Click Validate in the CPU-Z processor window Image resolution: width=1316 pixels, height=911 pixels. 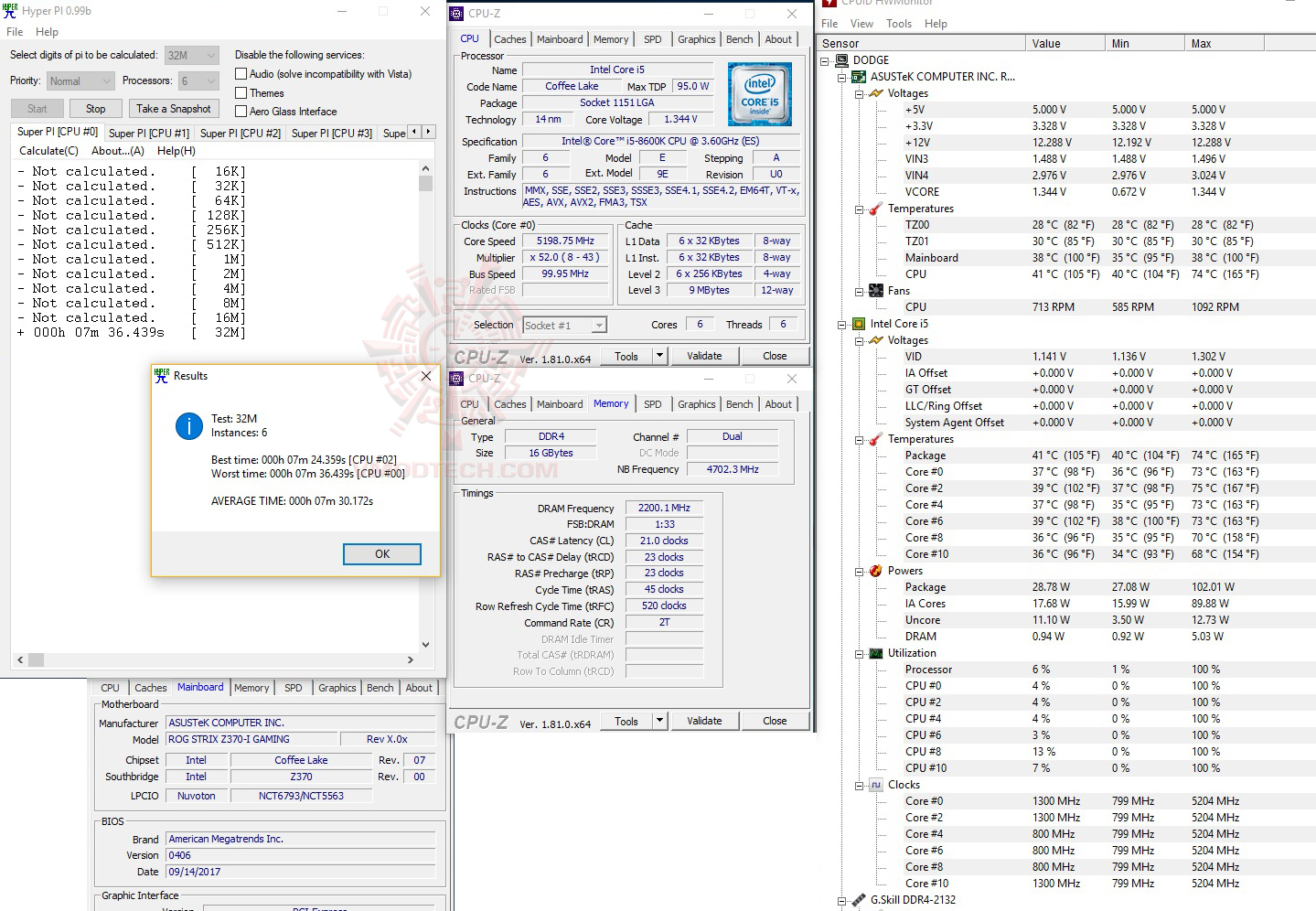pos(704,356)
